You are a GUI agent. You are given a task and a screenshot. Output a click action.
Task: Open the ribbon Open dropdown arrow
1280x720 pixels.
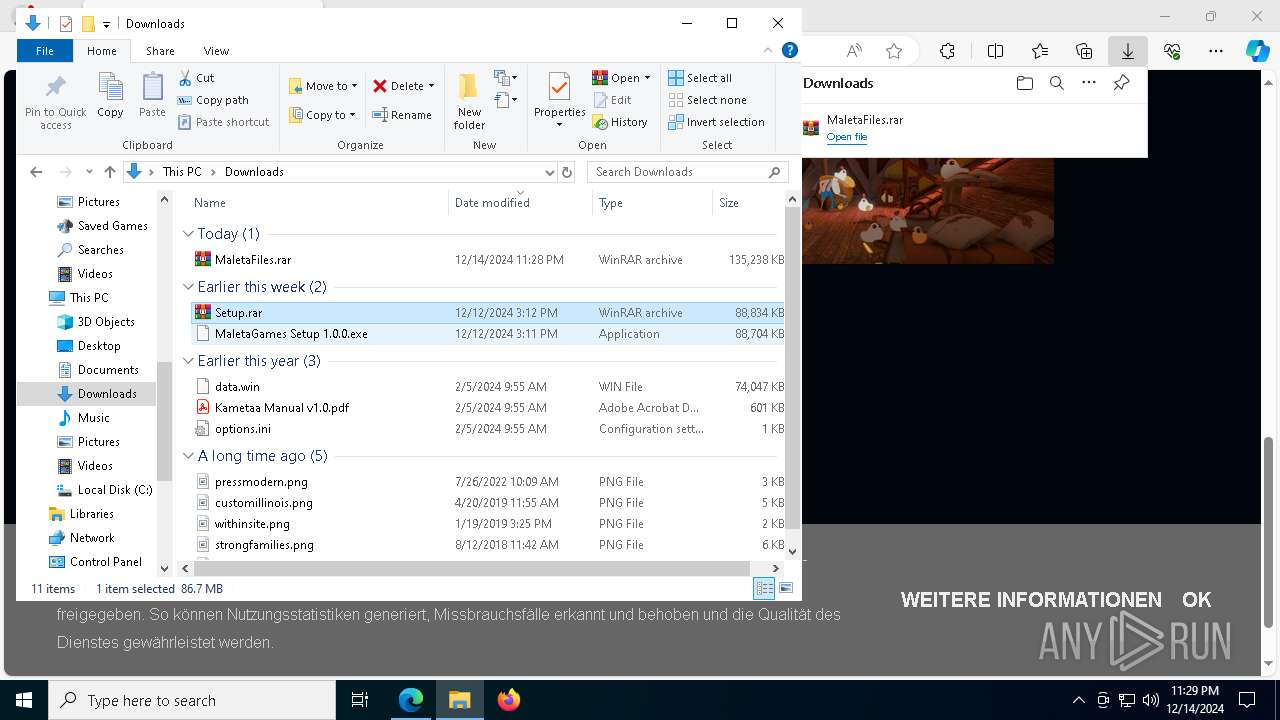[x=647, y=78]
